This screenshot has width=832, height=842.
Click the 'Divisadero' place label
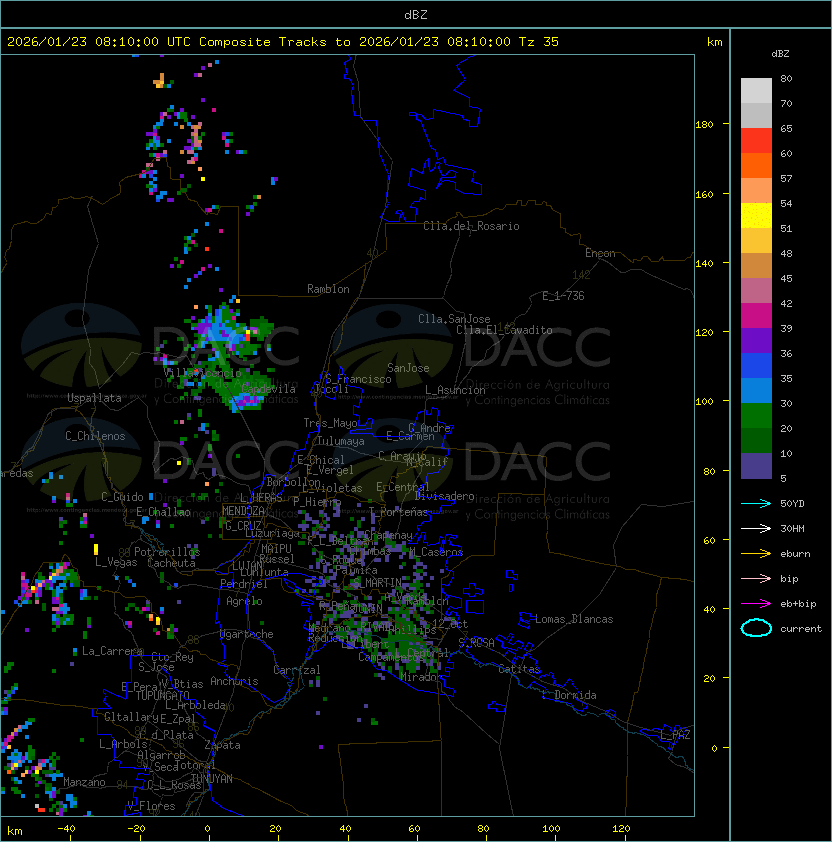445,496
